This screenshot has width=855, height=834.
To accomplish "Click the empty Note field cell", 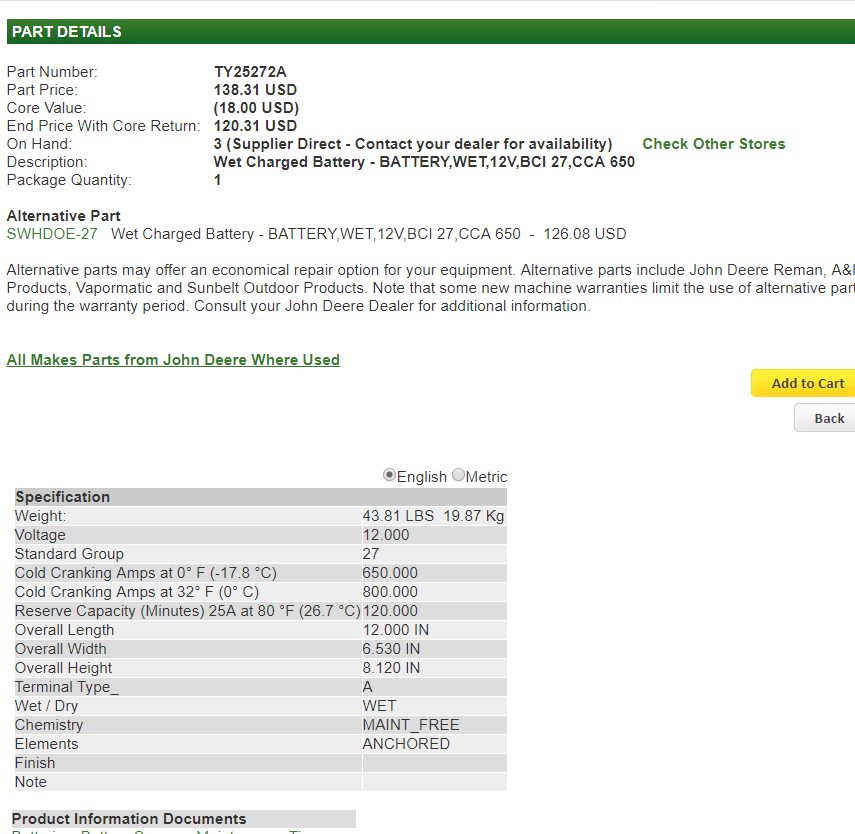I will click(x=433, y=782).
